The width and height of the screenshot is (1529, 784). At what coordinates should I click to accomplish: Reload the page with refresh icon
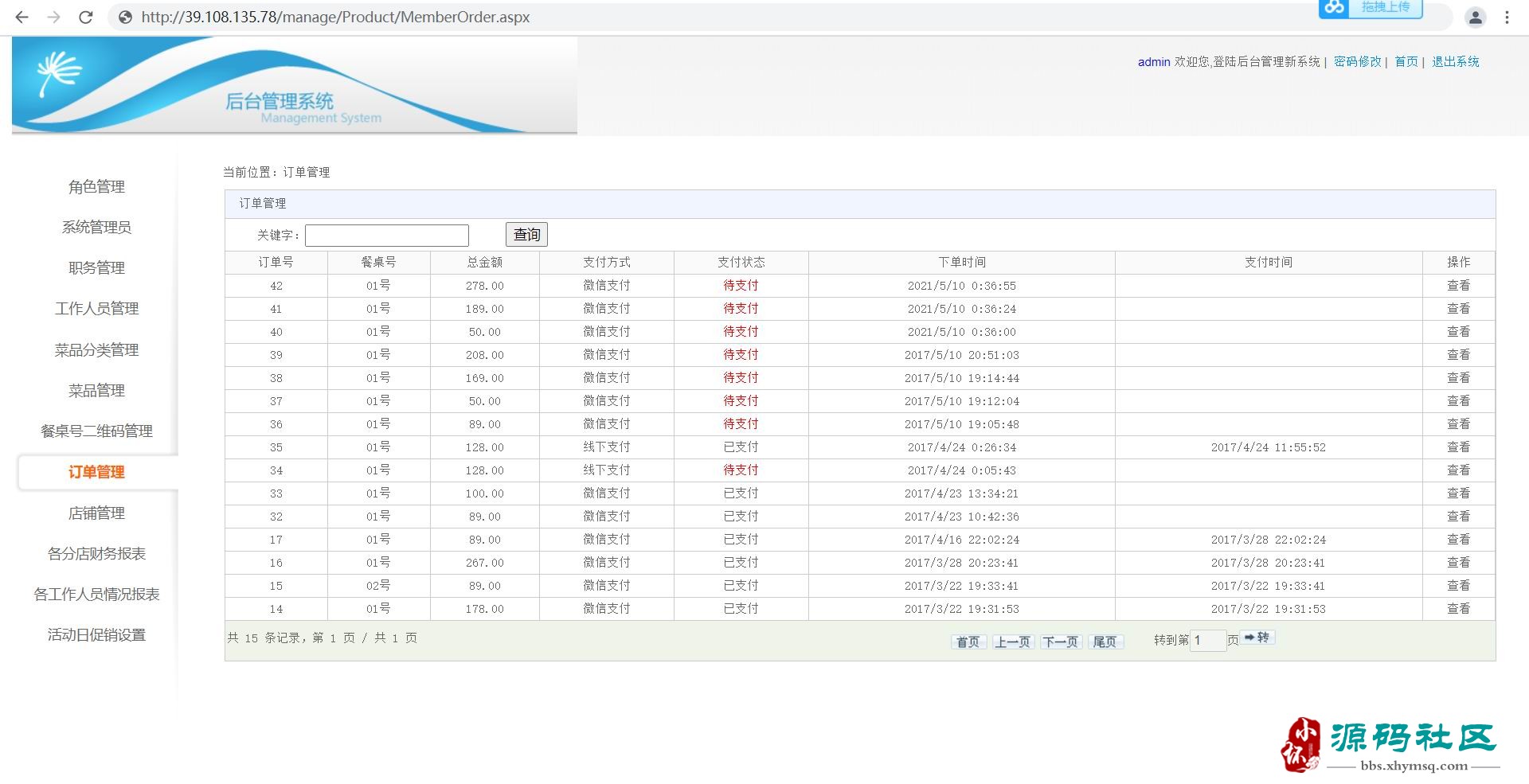[x=86, y=17]
